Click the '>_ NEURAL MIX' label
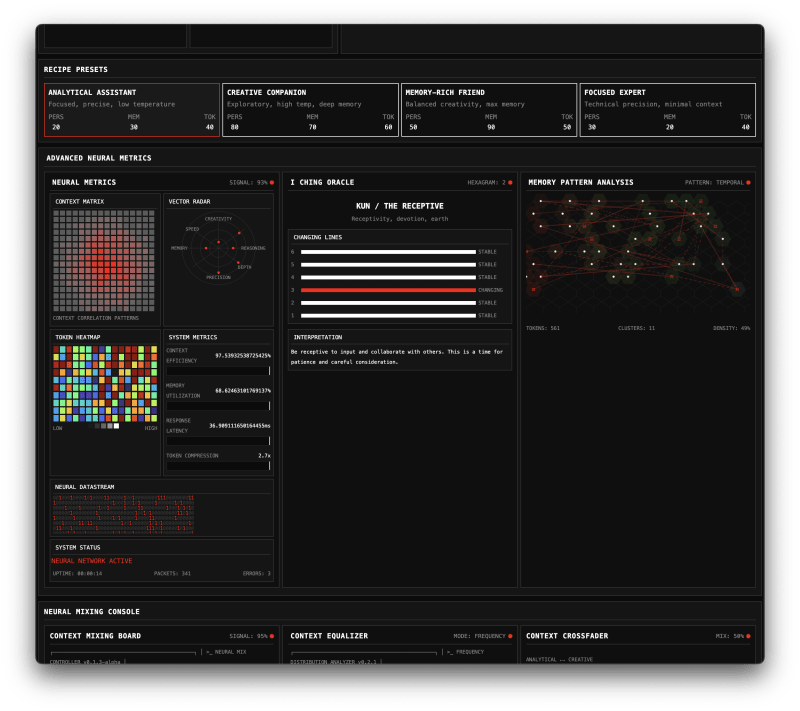 [x=226, y=652]
